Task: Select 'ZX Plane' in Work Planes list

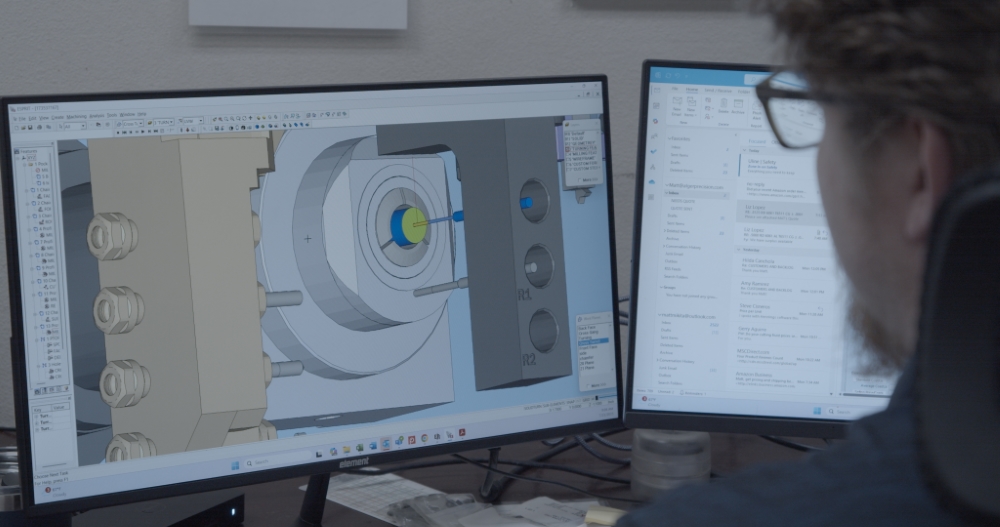Action: click(587, 363)
